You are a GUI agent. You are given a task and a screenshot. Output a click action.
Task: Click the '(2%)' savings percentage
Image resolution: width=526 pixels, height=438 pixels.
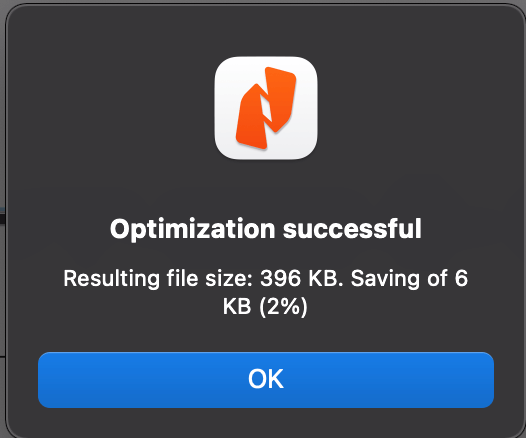pos(283,306)
